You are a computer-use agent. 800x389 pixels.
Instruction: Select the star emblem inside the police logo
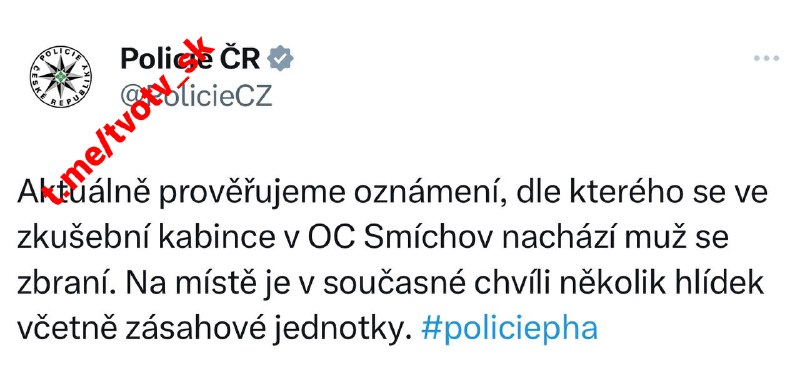click(61, 77)
